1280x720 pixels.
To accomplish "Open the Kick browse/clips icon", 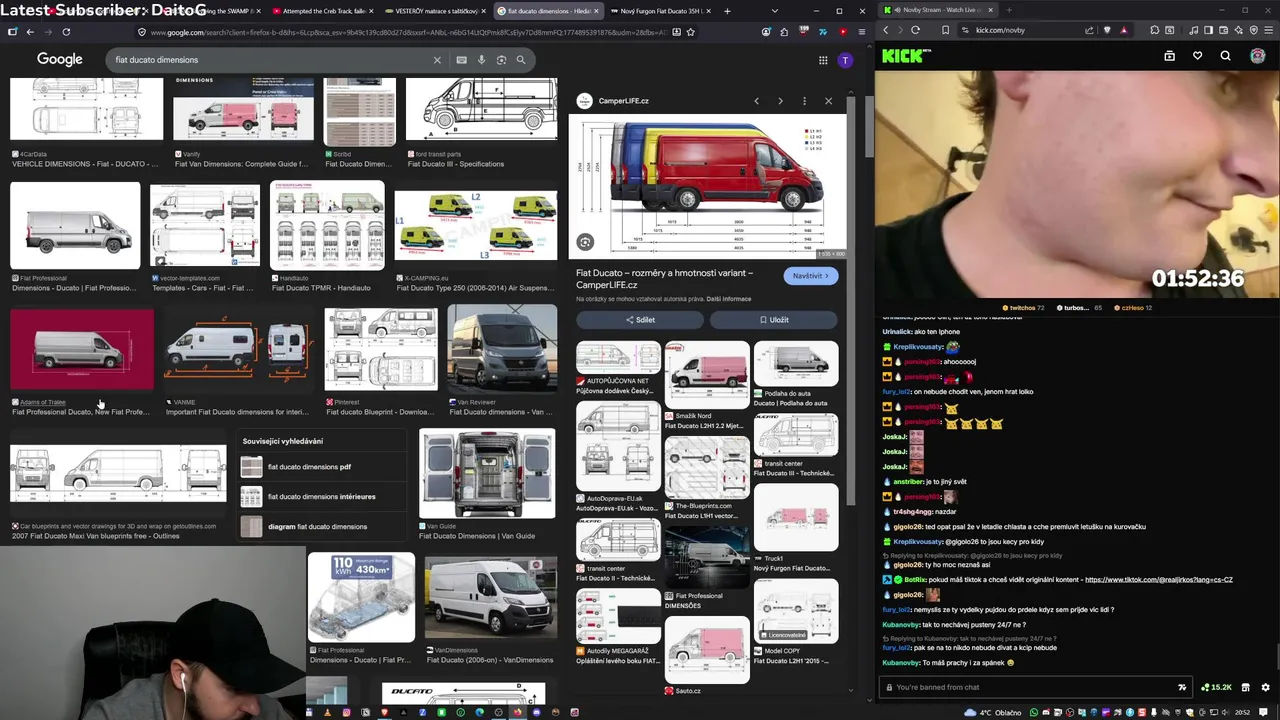I will pyautogui.click(x=1169, y=56).
